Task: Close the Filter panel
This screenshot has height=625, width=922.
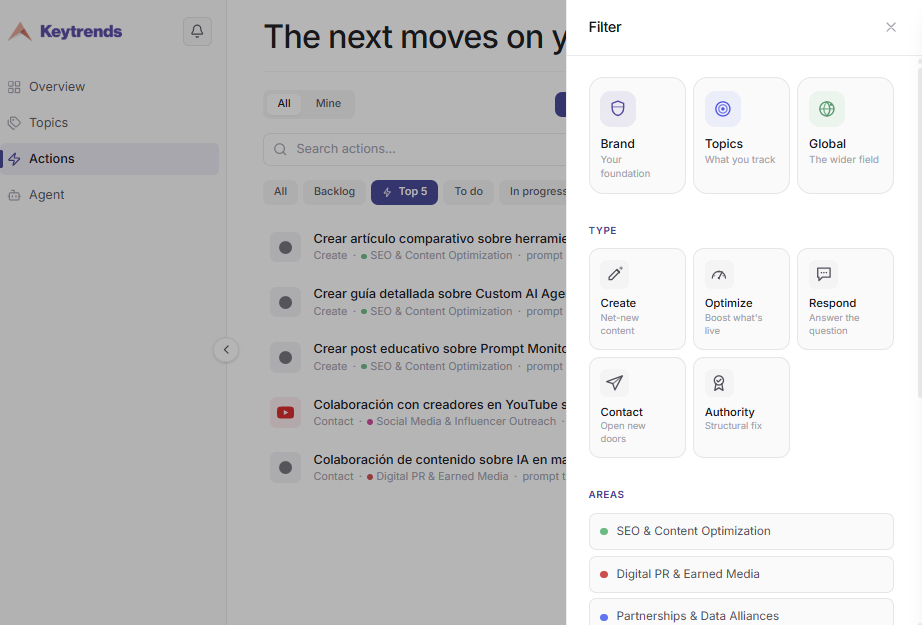Action: pyautogui.click(x=891, y=27)
